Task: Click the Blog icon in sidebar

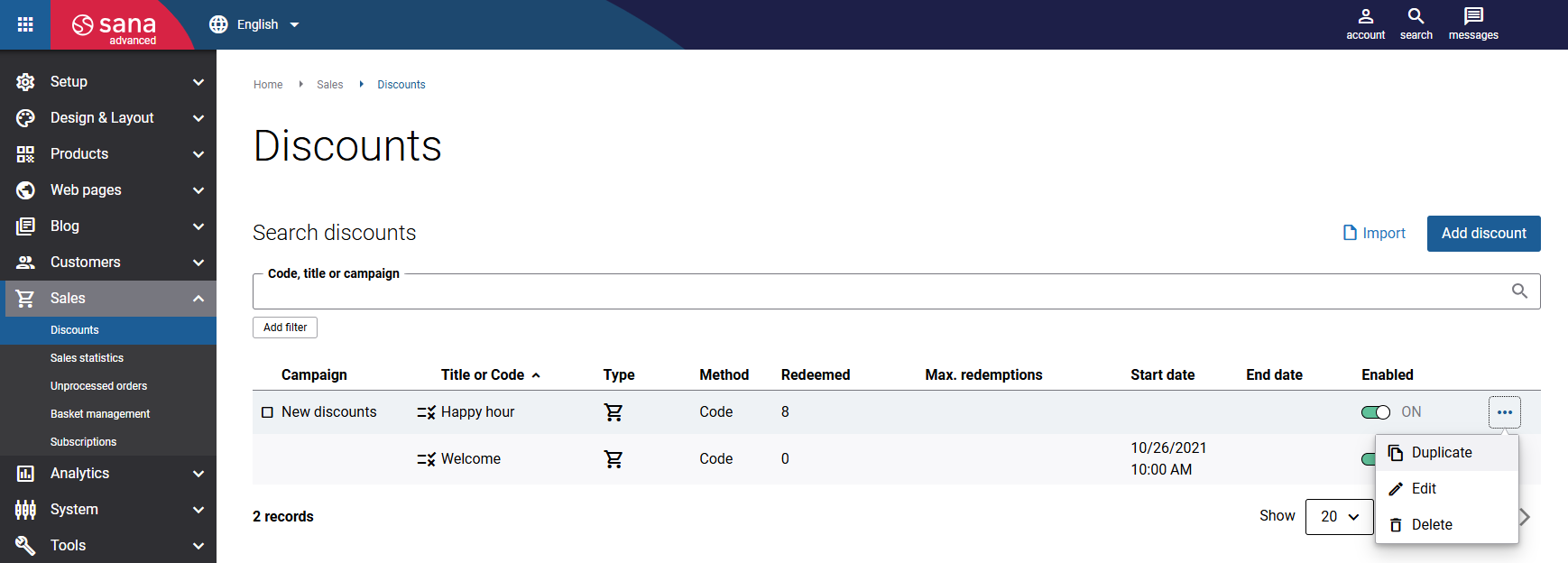Action: point(25,226)
